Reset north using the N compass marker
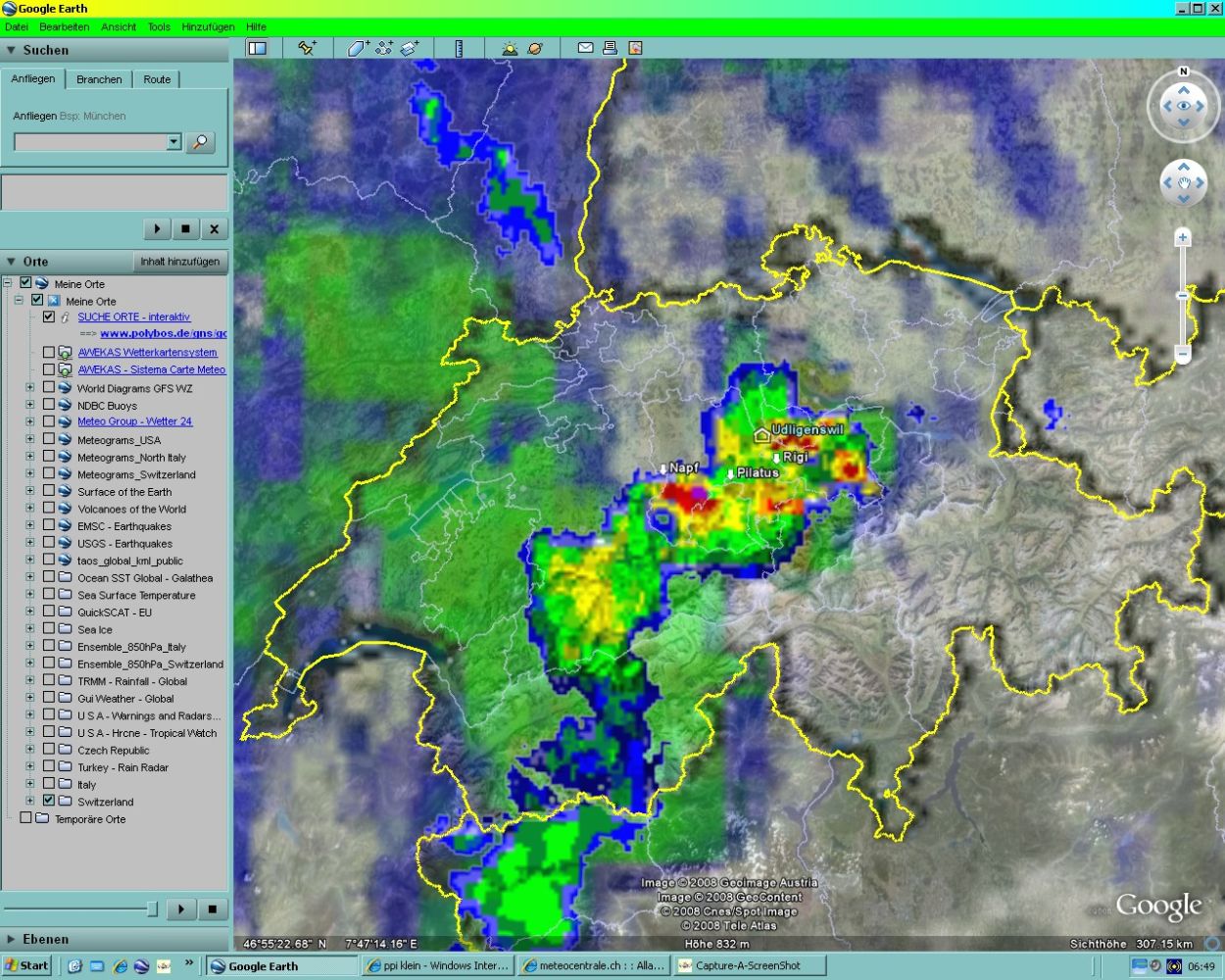The image size is (1225, 980). pos(1184,72)
